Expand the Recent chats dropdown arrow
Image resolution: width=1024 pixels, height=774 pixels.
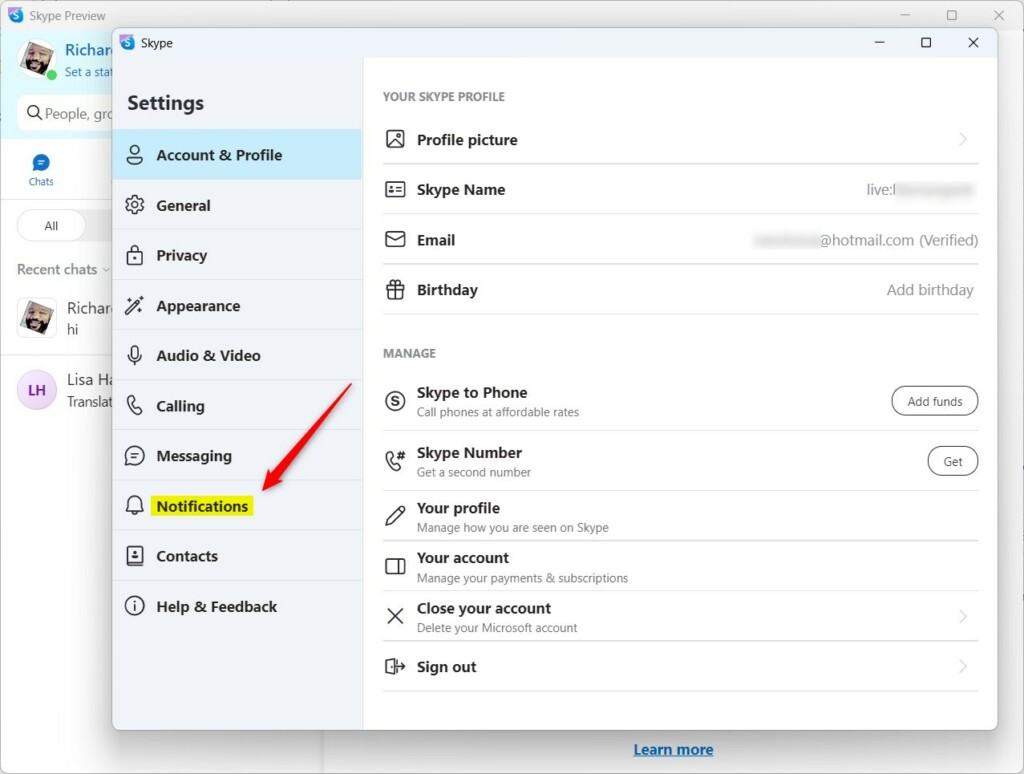[x=106, y=270]
